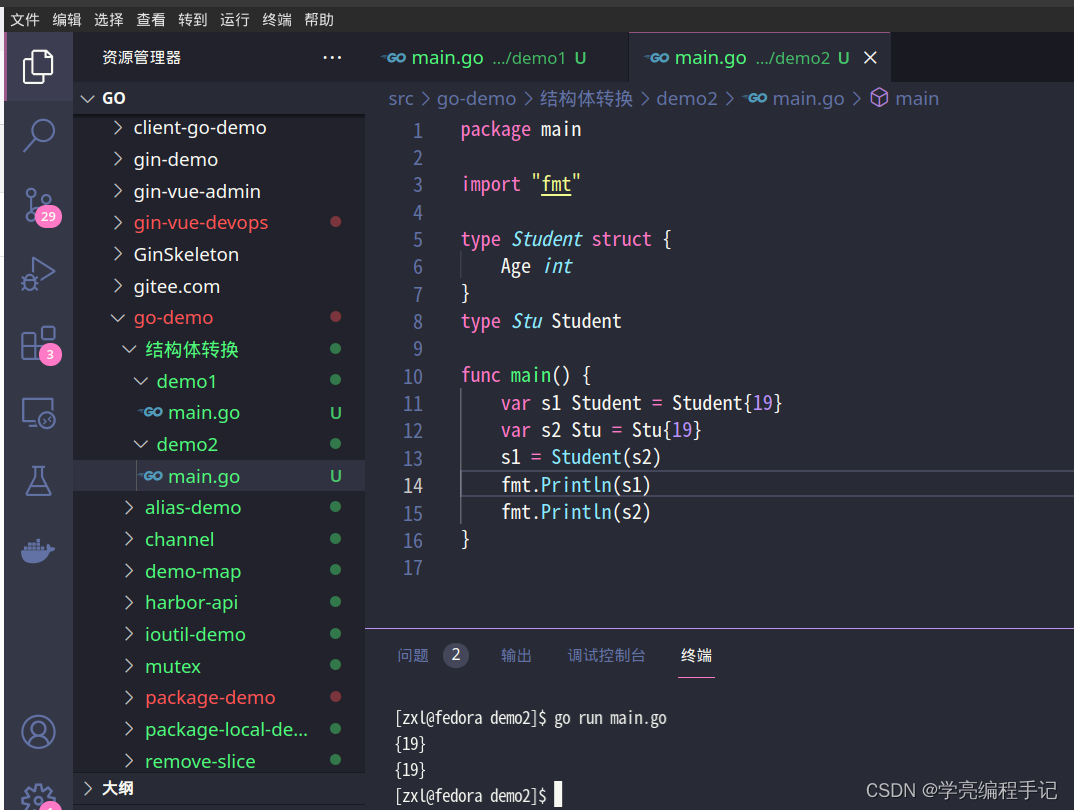Image resolution: width=1074 pixels, height=810 pixels.
Task: Expand the alias-demo folder
Action: click(x=218, y=507)
